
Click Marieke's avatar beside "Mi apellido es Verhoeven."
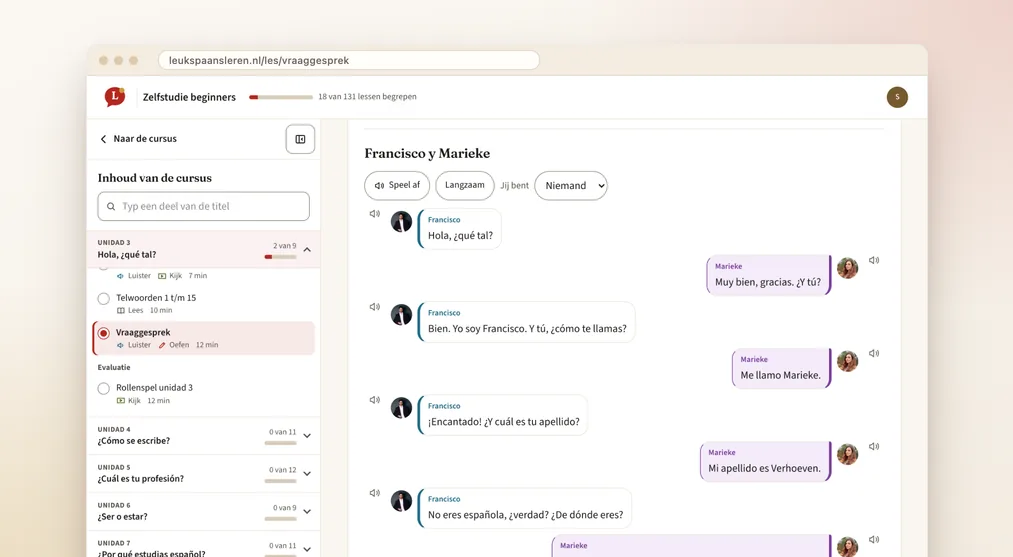[848, 454]
